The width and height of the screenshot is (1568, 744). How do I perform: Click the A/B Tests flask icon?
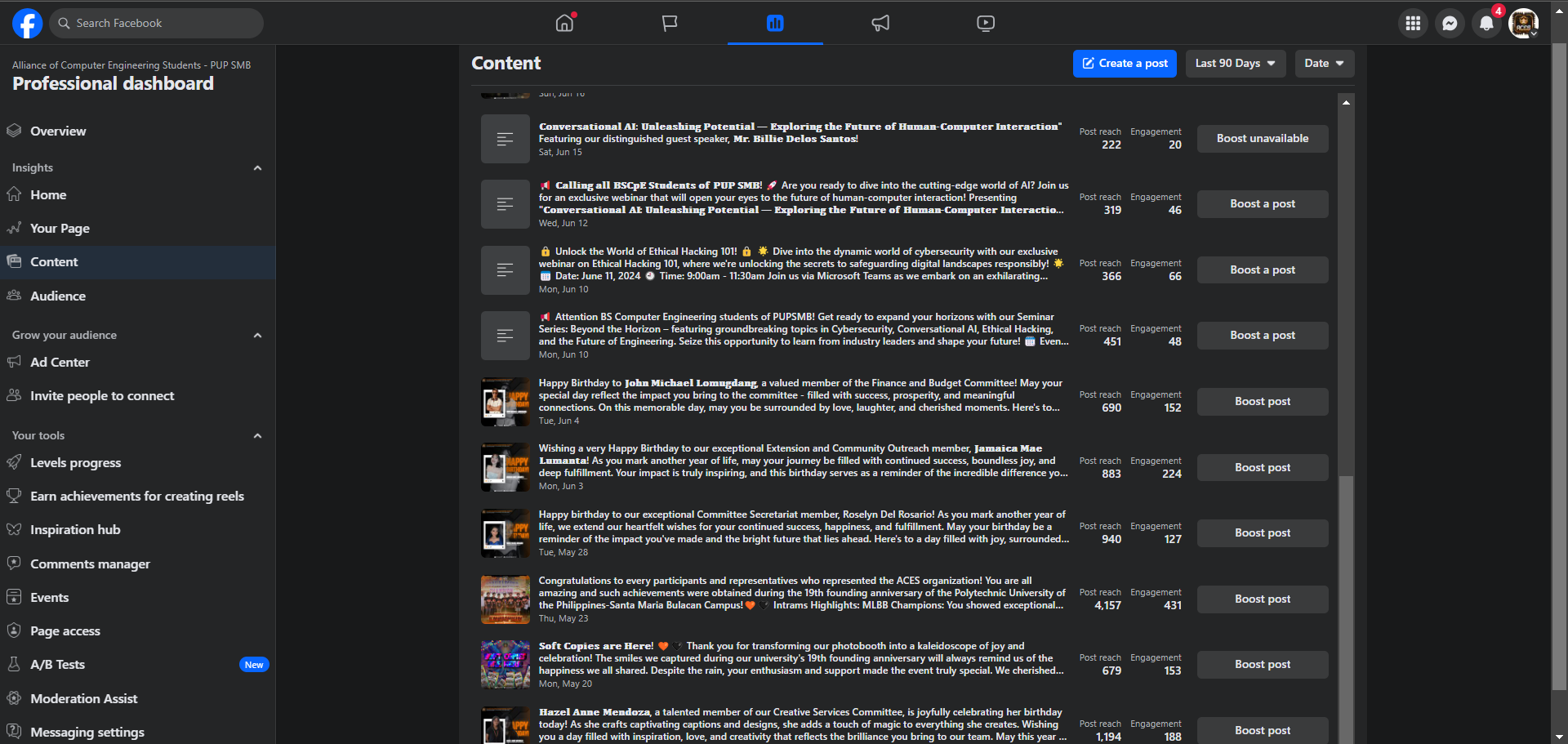coord(14,664)
